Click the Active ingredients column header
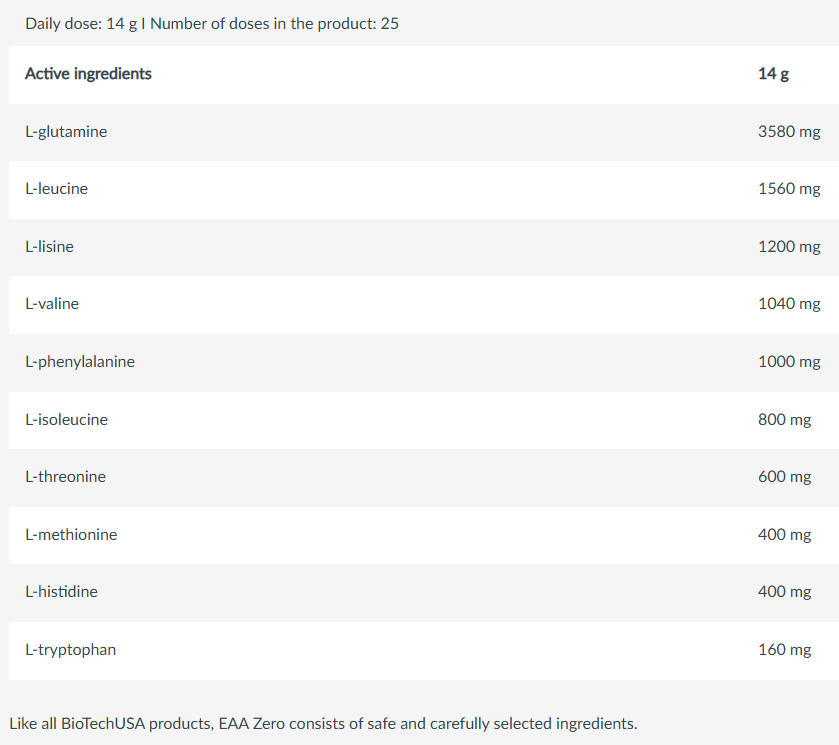 pyautogui.click(x=89, y=74)
